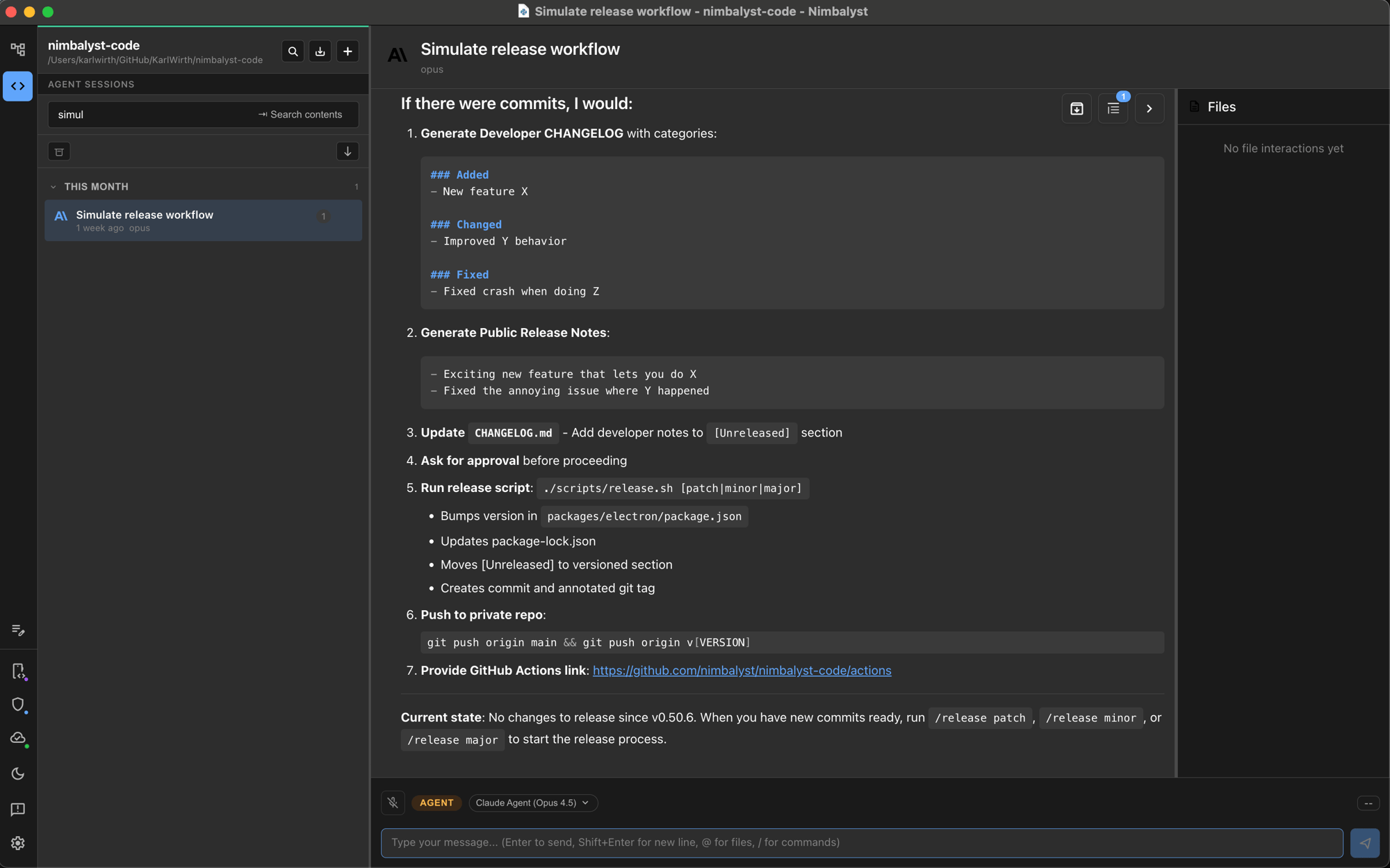Open the settings gear icon
The height and width of the screenshot is (868, 1390).
pos(18,843)
